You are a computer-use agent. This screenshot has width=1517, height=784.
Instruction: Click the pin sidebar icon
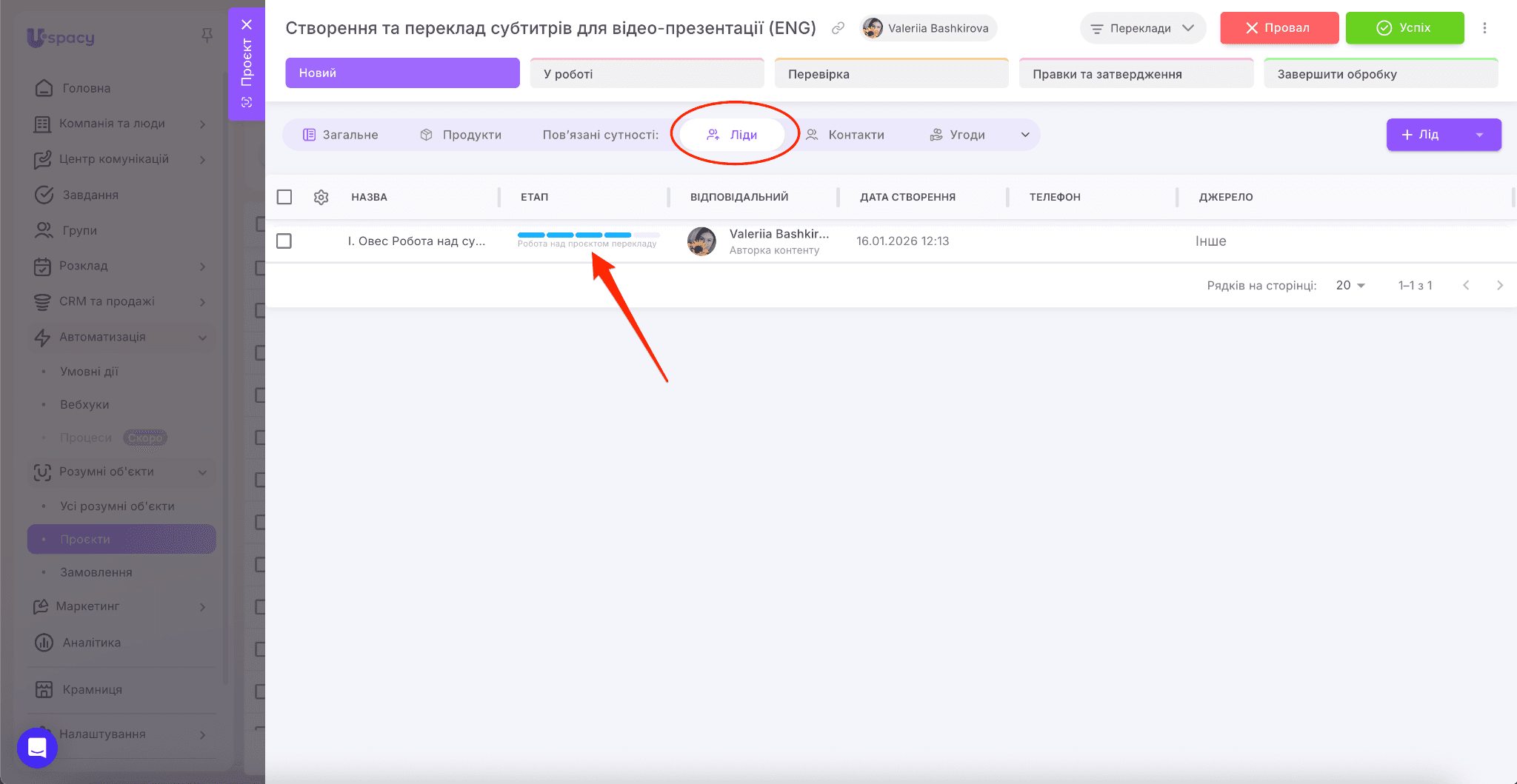coord(207,36)
